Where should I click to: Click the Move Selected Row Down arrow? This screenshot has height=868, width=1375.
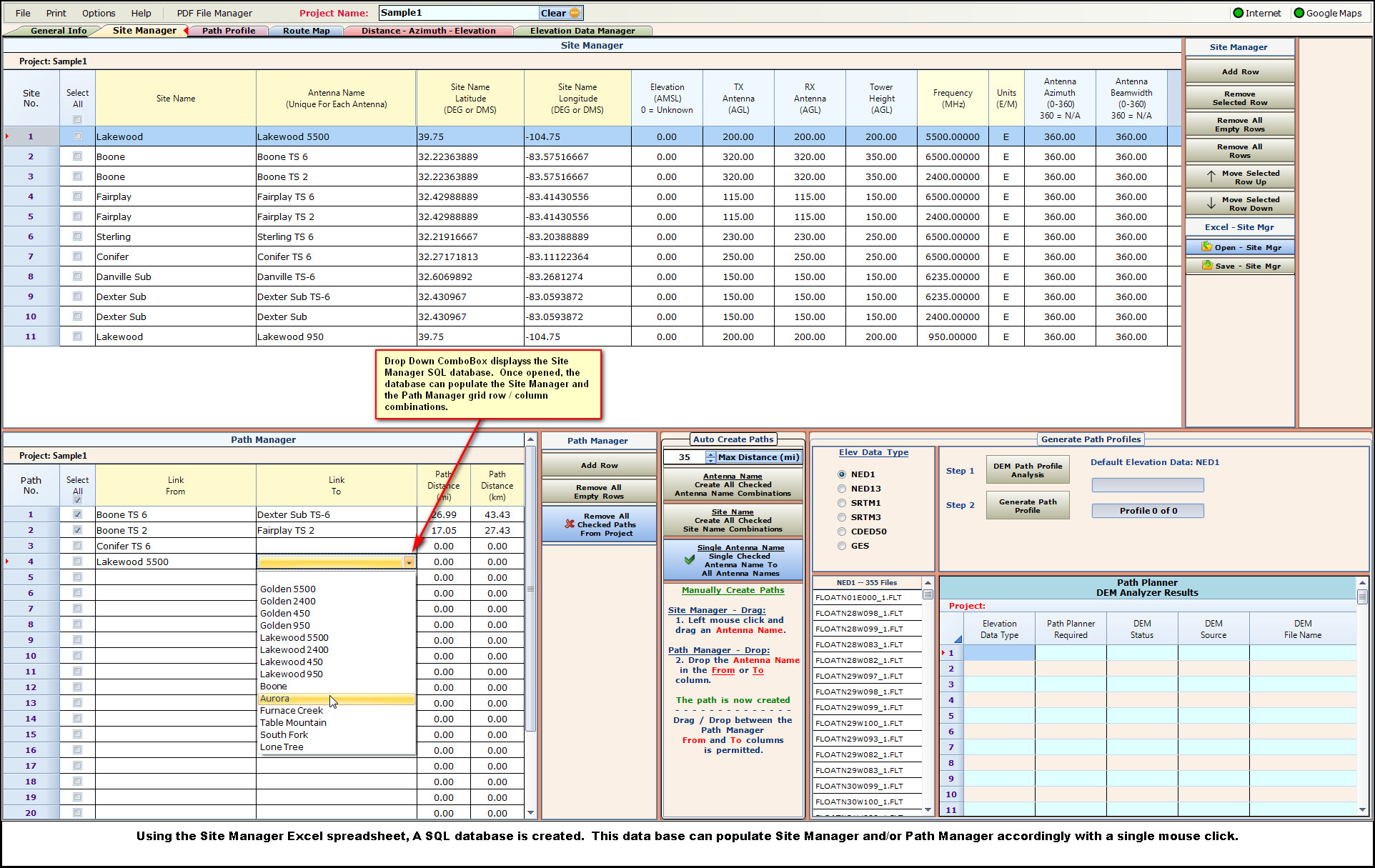coord(1211,204)
